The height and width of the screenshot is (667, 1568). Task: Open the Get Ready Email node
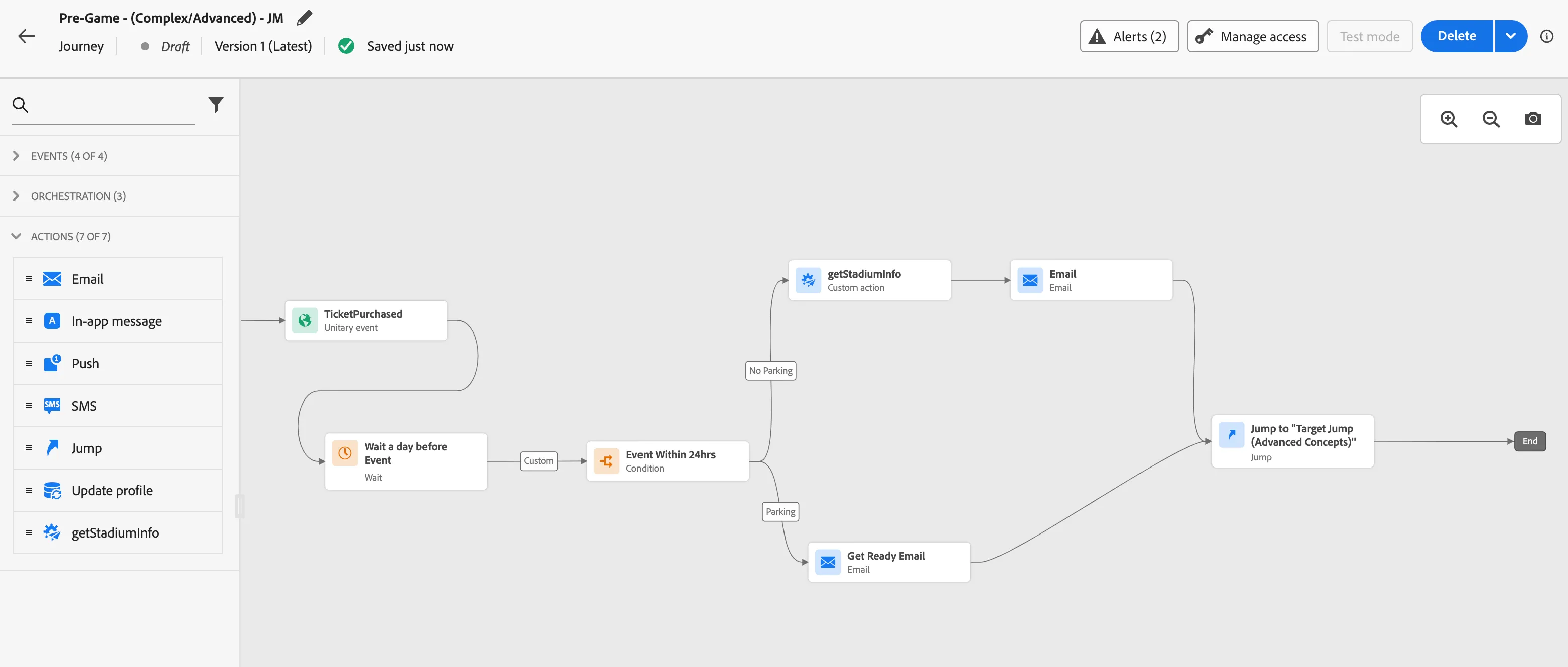(889, 562)
